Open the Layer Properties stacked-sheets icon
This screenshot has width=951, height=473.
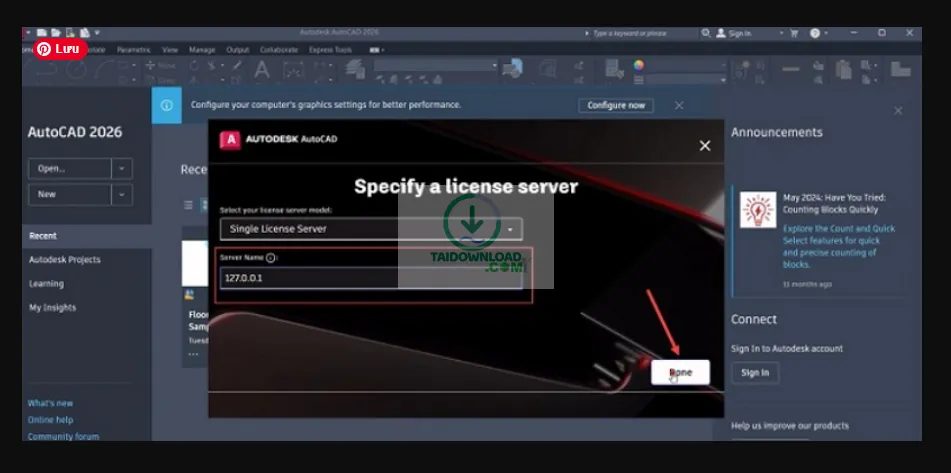pos(355,70)
